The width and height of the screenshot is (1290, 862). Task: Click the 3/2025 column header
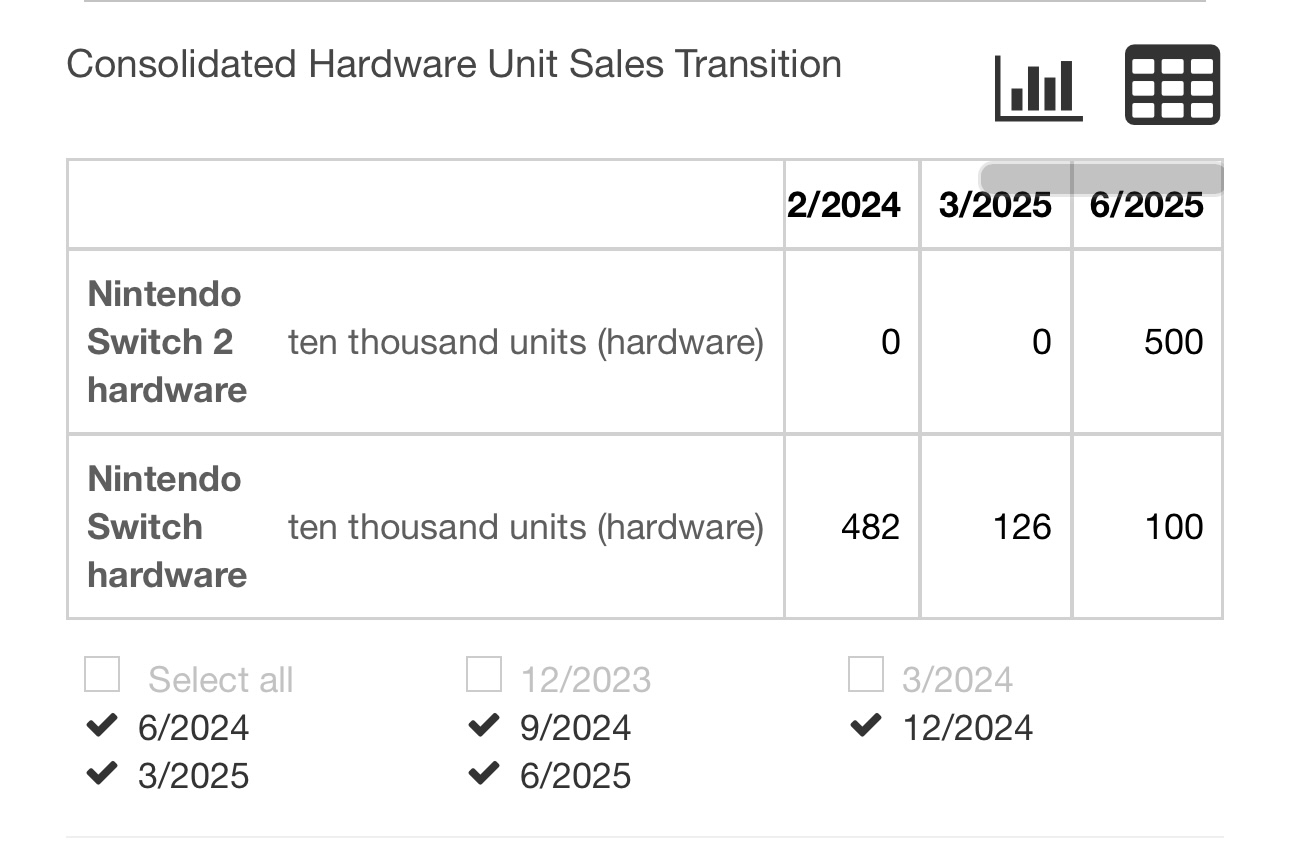995,206
